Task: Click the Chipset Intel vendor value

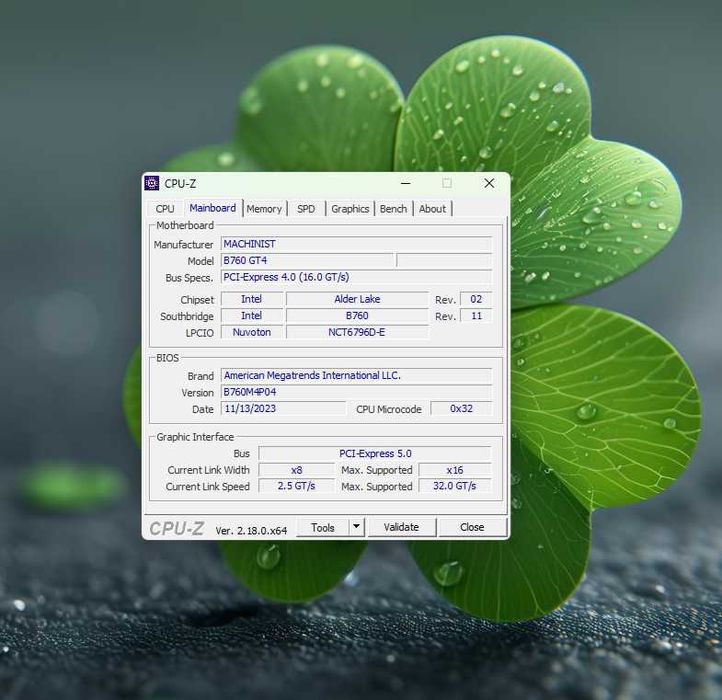Action: pyautogui.click(x=251, y=299)
